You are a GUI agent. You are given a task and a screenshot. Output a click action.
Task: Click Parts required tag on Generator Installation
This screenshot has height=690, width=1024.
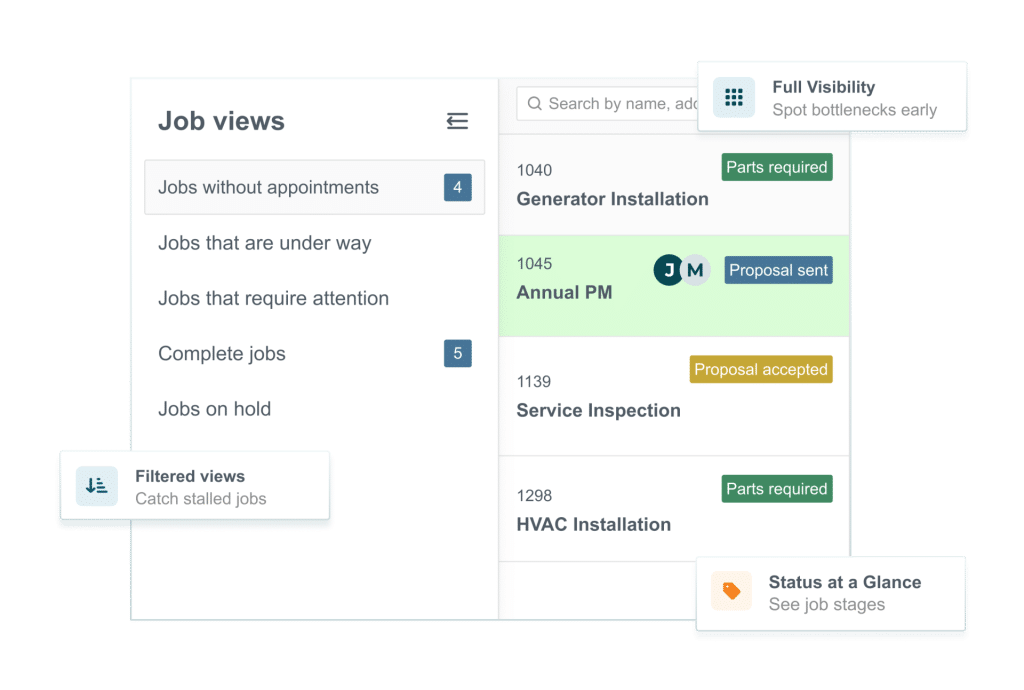click(x=776, y=167)
